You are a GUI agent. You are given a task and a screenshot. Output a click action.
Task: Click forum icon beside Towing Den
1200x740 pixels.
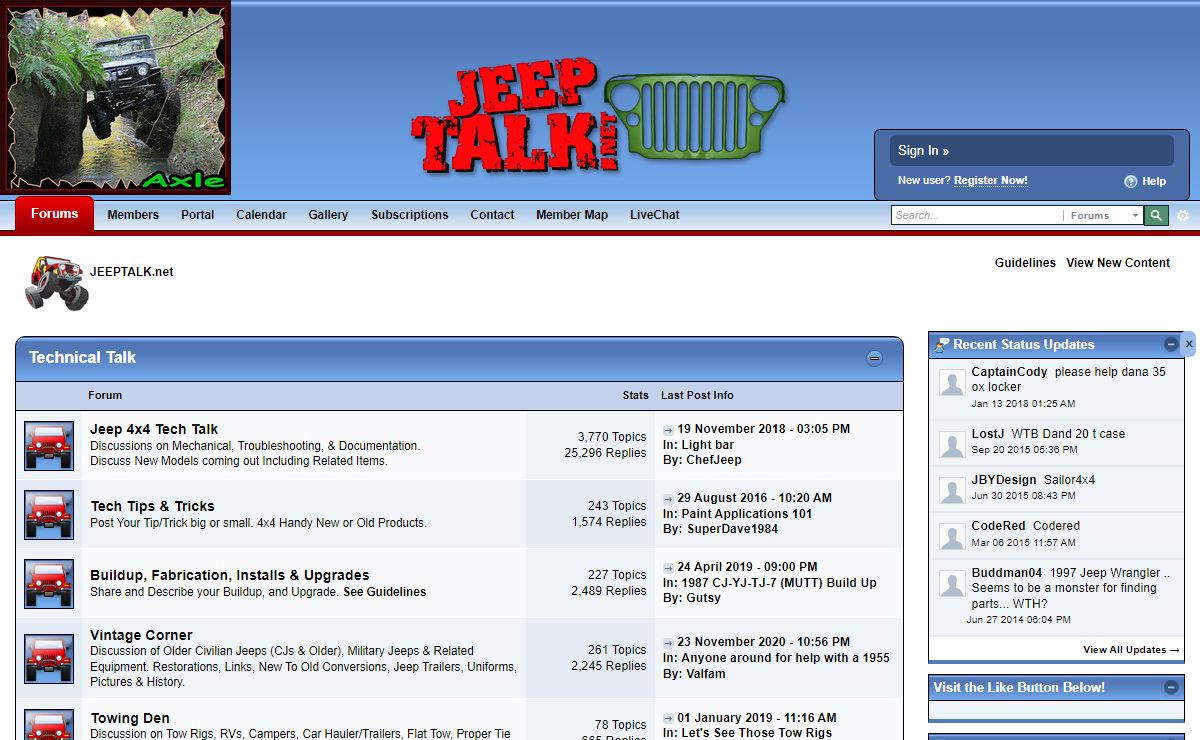(49, 726)
